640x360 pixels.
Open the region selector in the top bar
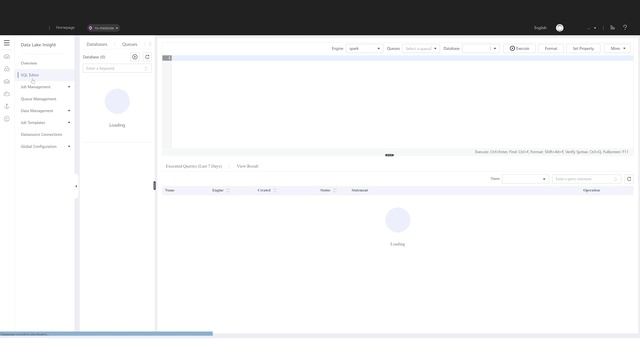coord(104,28)
